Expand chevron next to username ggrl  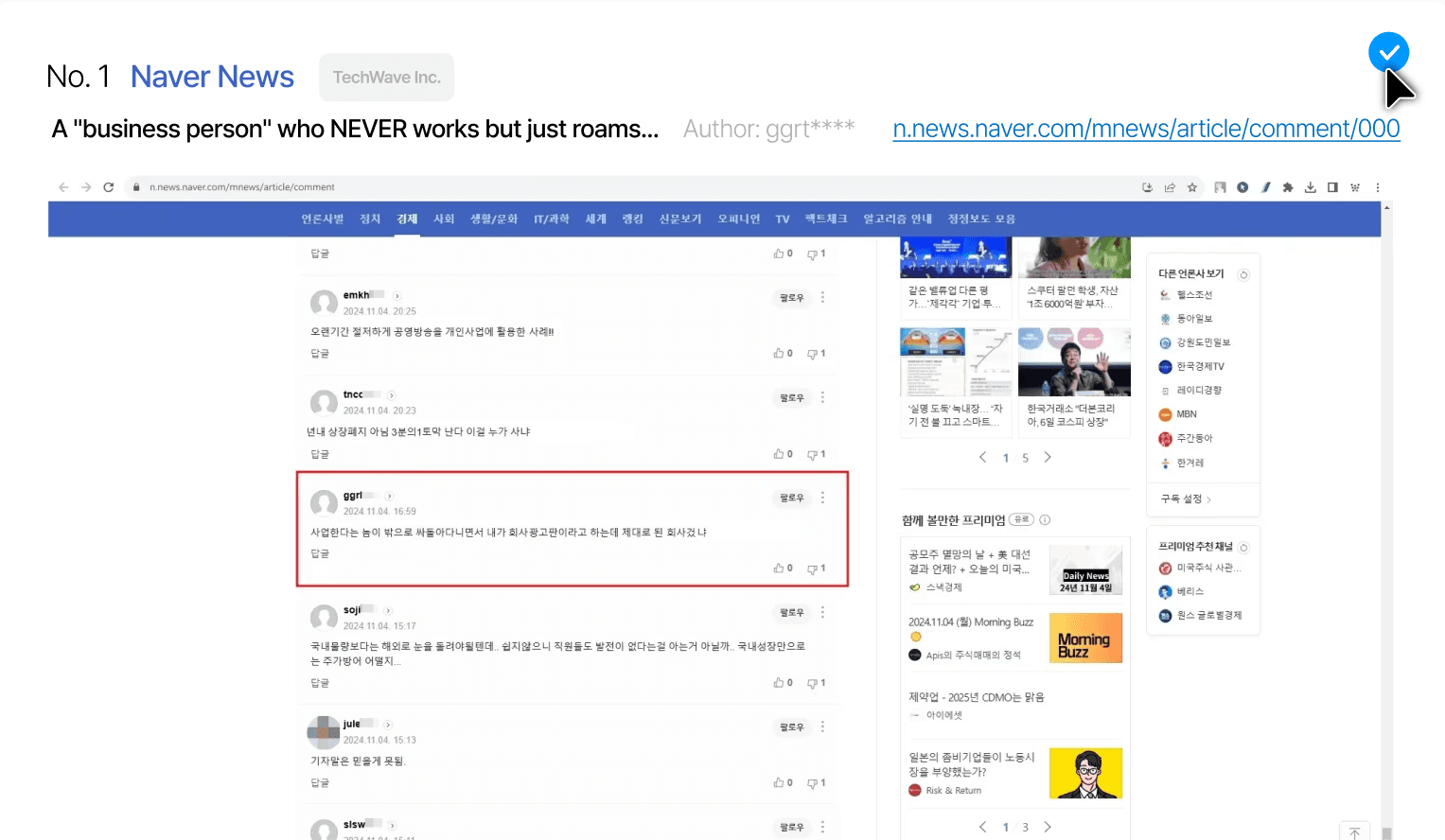pos(389,496)
